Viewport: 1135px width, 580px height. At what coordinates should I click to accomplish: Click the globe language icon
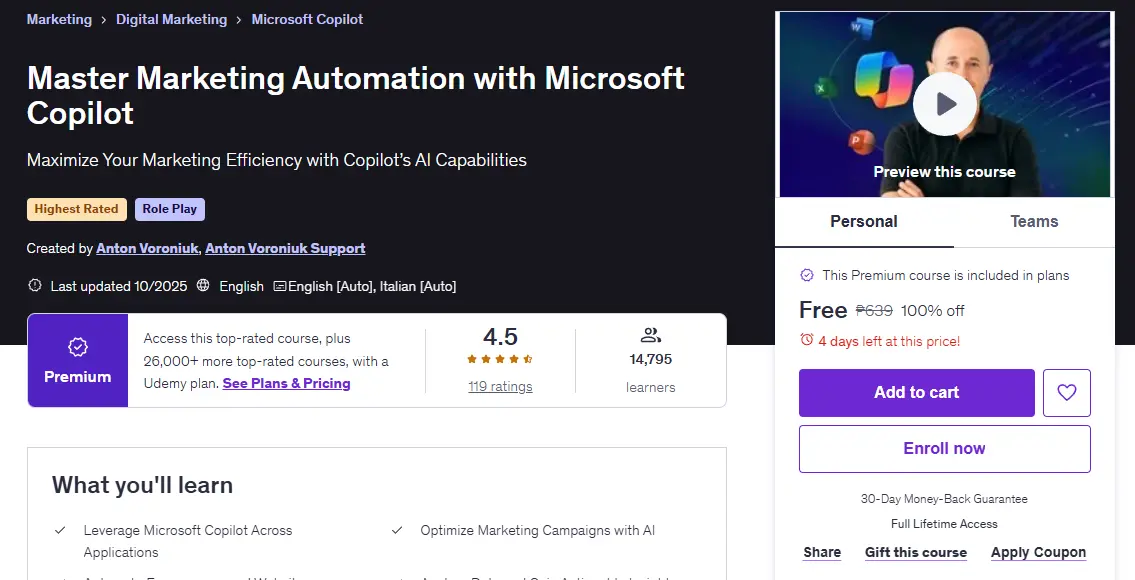pos(203,285)
